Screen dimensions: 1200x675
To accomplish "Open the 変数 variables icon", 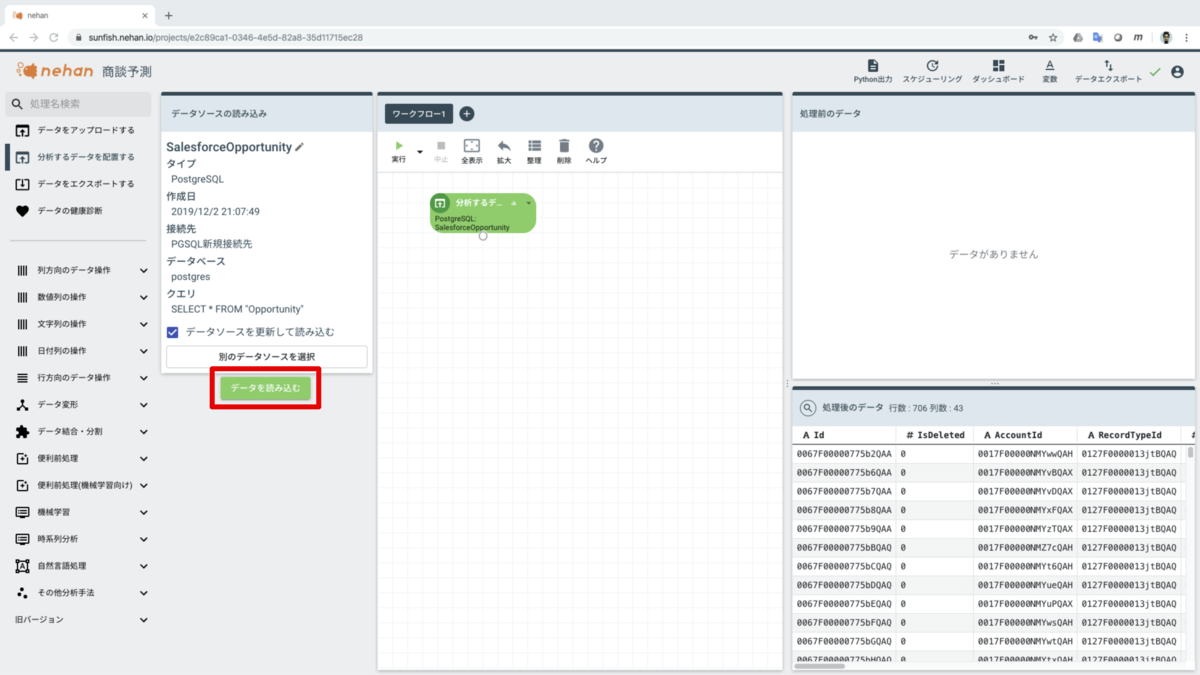I will coord(1050,71).
